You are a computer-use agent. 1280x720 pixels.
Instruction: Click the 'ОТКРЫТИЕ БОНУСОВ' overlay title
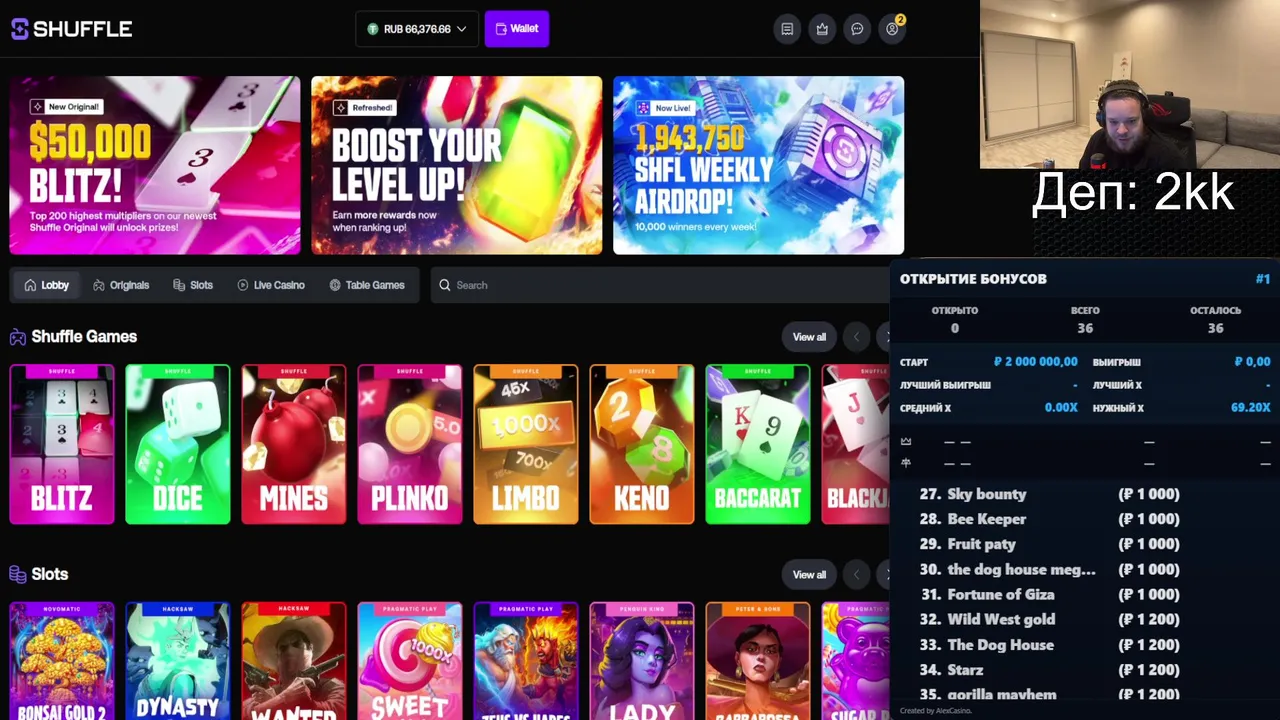coord(973,279)
